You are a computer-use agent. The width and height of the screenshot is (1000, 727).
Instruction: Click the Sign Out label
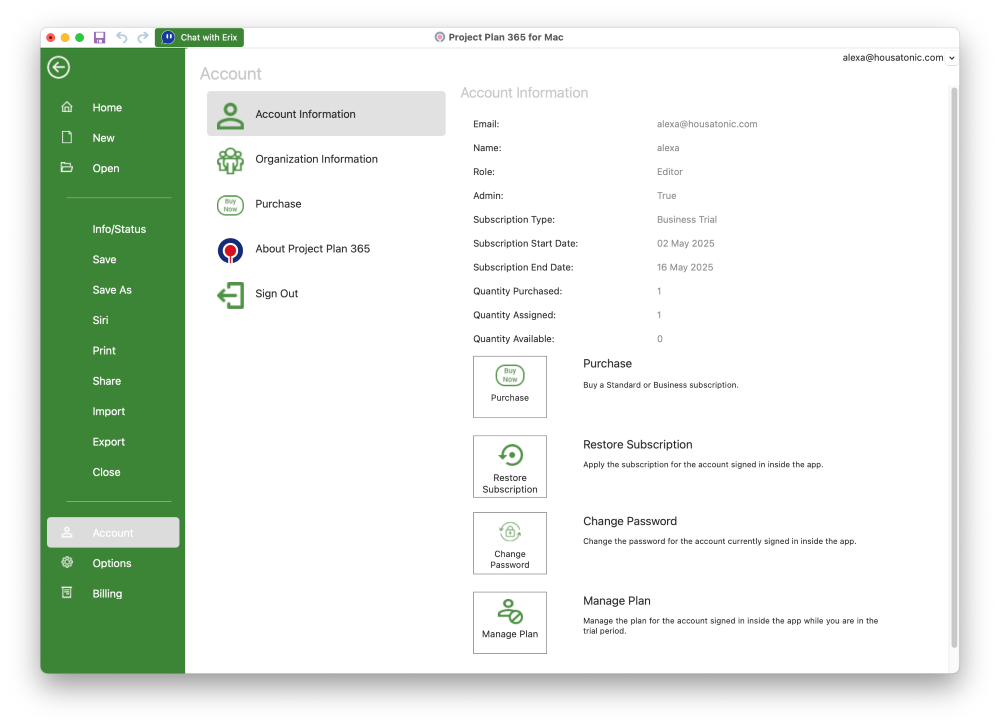point(277,293)
